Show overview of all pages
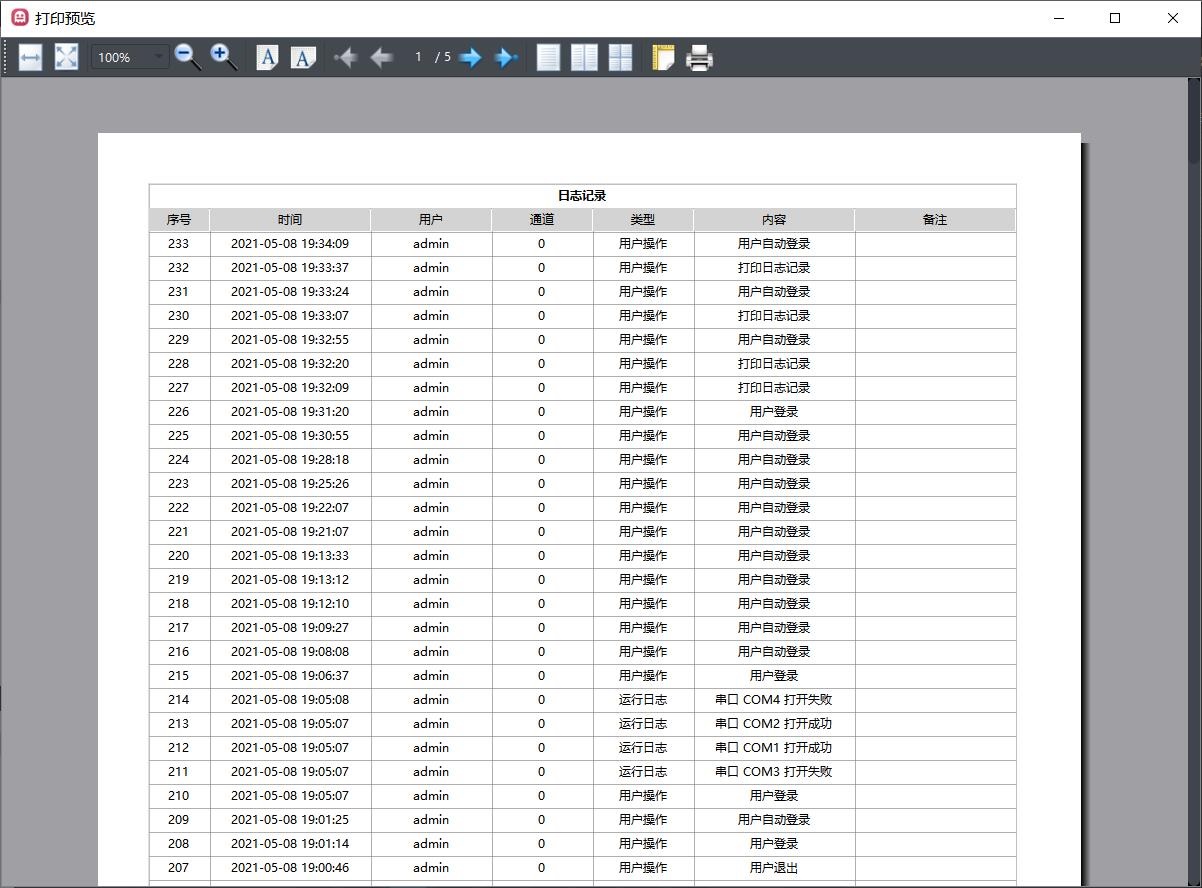This screenshot has width=1202, height=888. [x=620, y=58]
